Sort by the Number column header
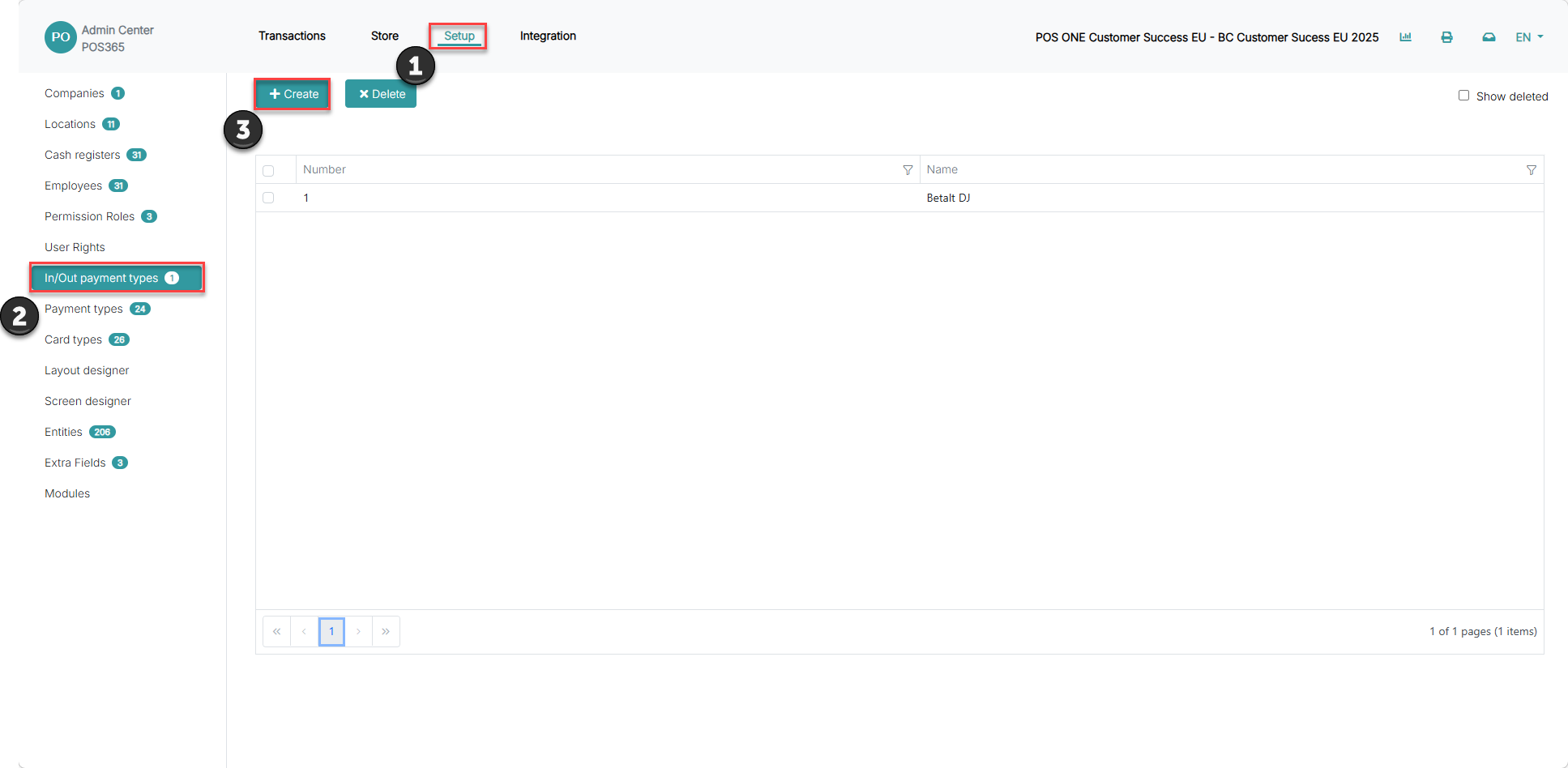1568x768 pixels. click(324, 169)
